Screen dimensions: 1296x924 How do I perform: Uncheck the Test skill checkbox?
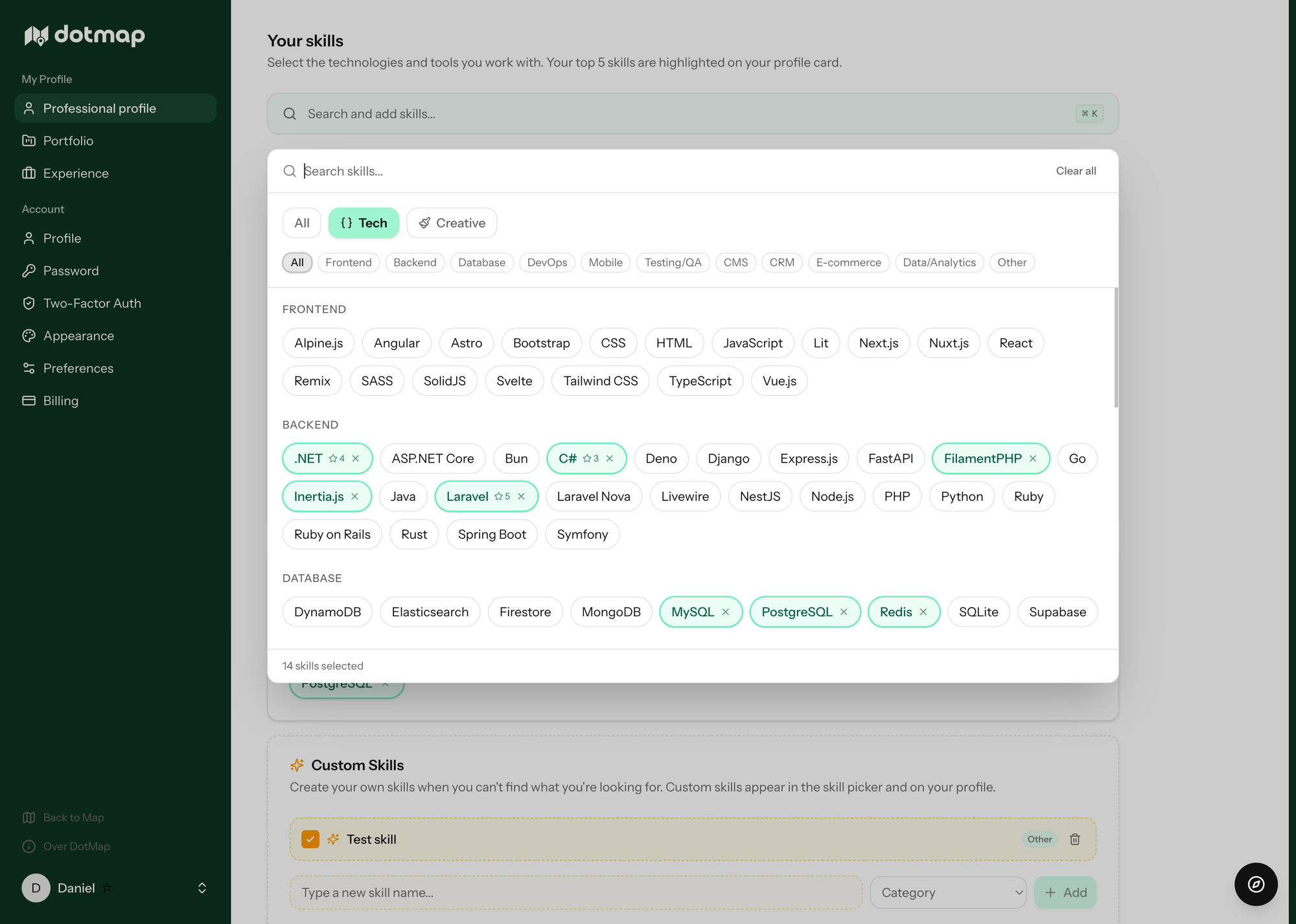click(310, 839)
